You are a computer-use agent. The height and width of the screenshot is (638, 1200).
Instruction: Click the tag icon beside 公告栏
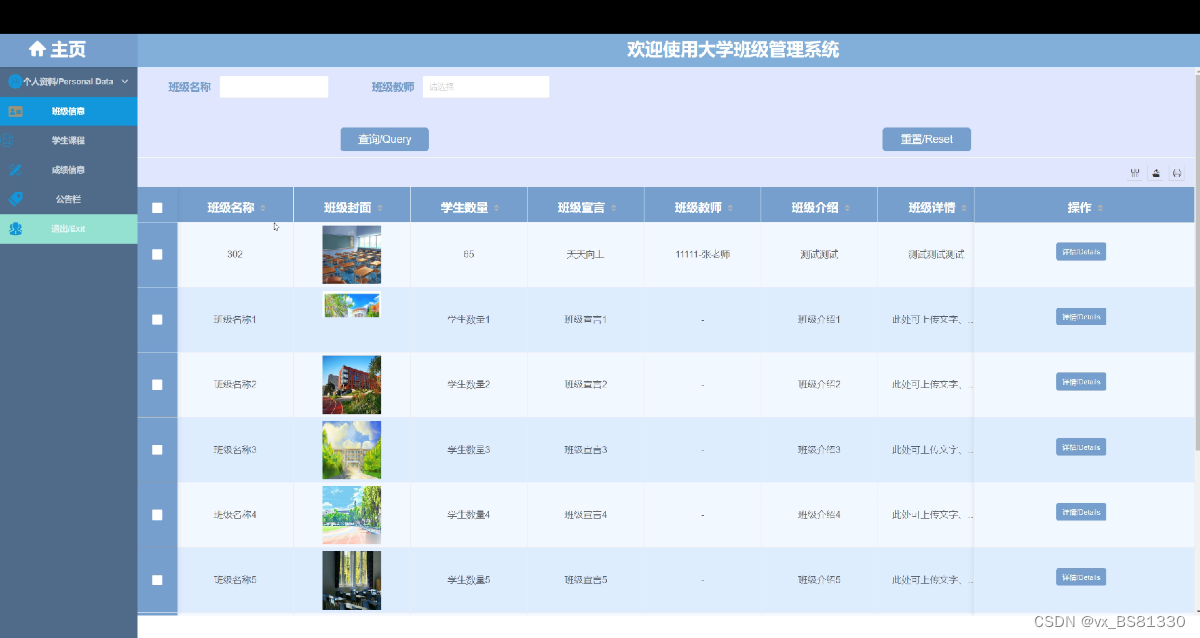point(15,199)
